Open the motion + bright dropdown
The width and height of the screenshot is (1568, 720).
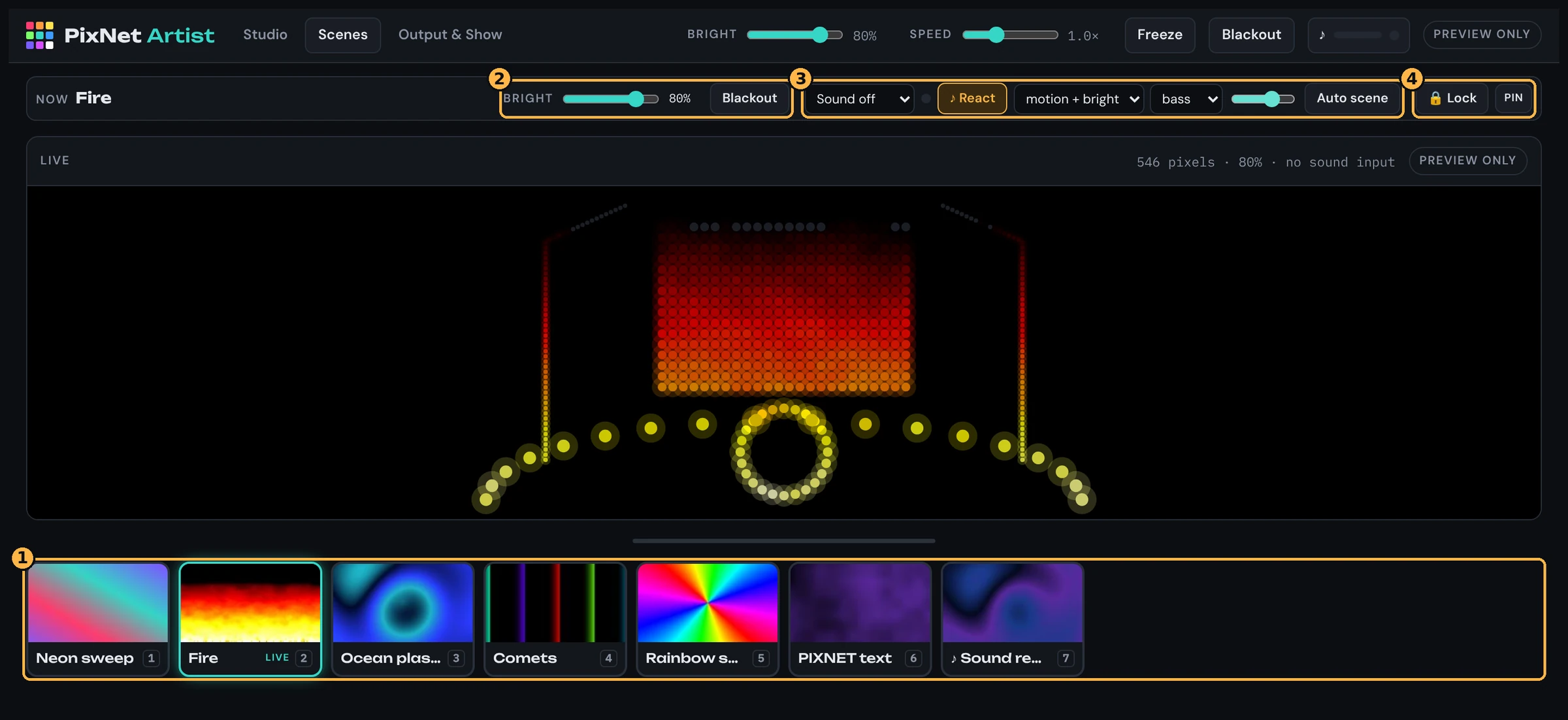click(x=1079, y=99)
